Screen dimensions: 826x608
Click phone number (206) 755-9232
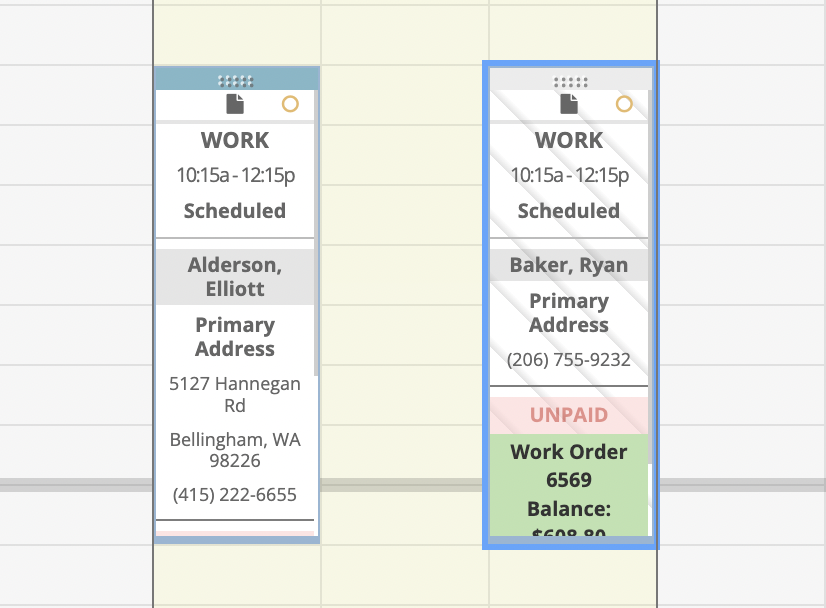tap(569, 360)
